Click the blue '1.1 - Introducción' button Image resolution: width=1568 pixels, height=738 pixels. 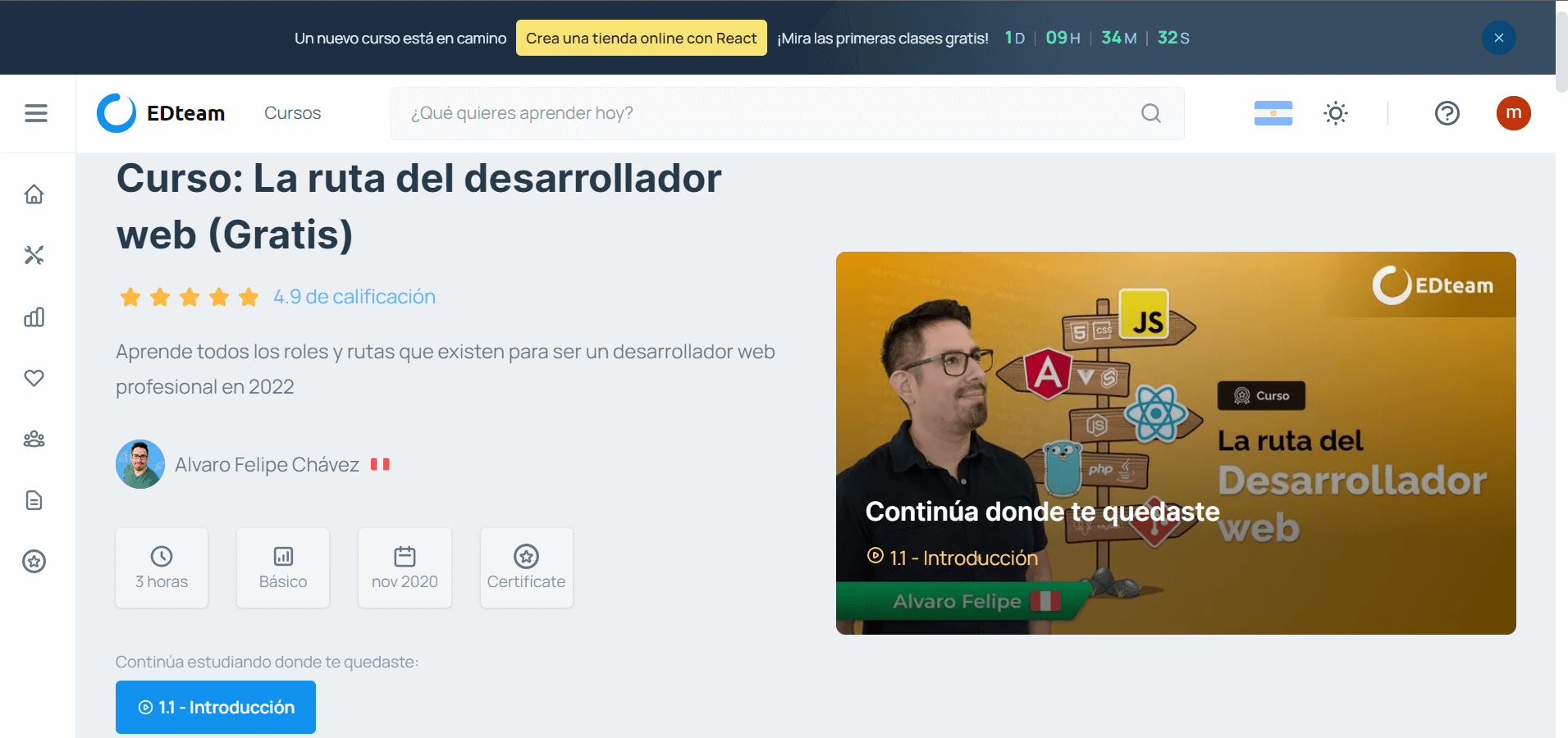click(x=216, y=707)
